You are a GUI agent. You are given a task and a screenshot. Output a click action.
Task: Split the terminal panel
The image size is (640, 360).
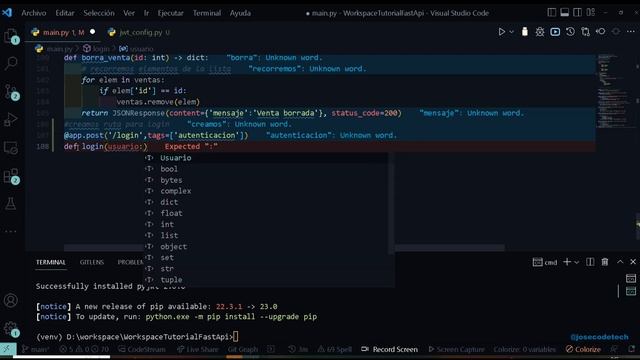tap(590, 262)
